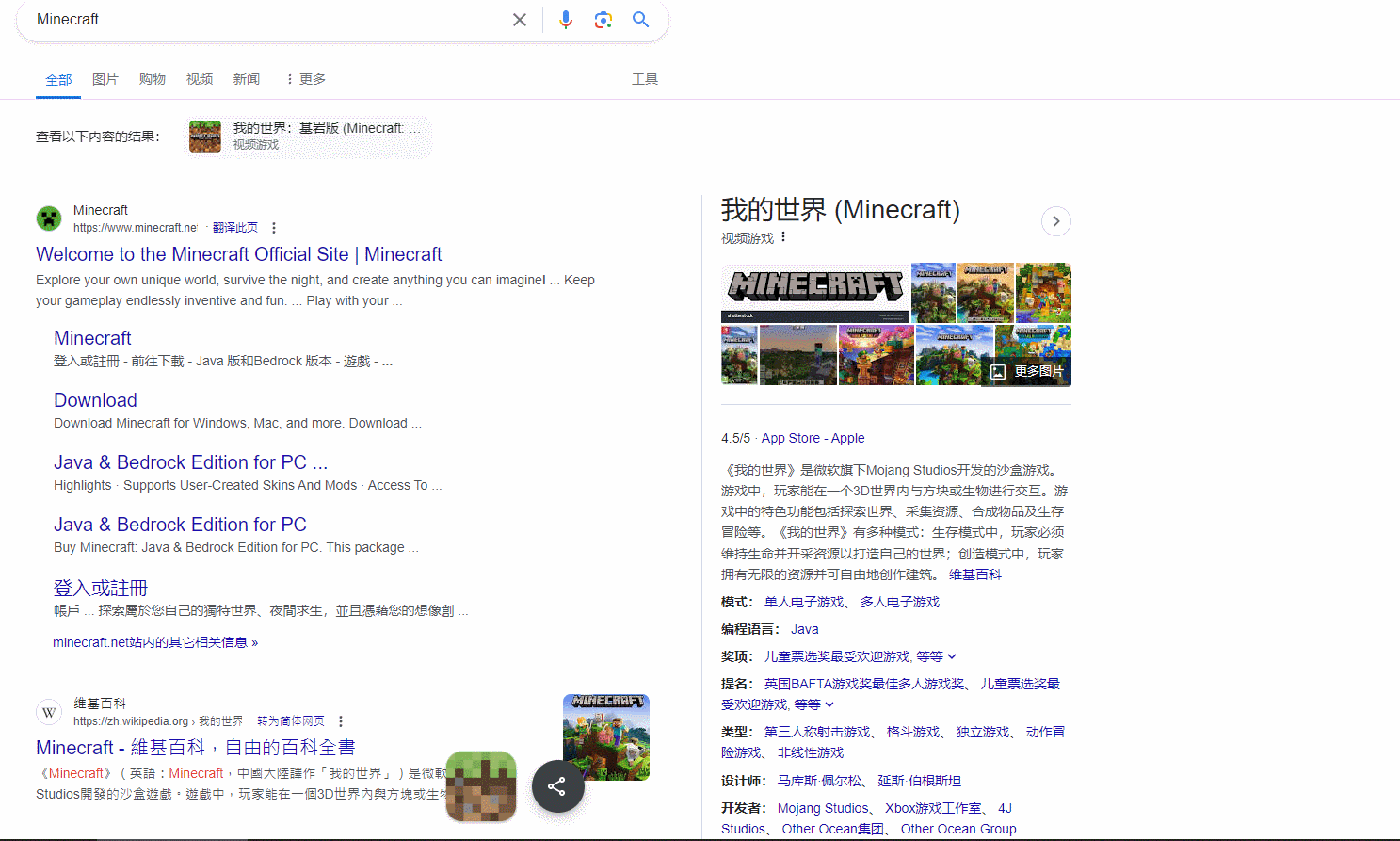Screen dimensions: 1400x841
Task: Expand the 奖项 awards list chevron
Action: pyautogui.click(x=952, y=656)
